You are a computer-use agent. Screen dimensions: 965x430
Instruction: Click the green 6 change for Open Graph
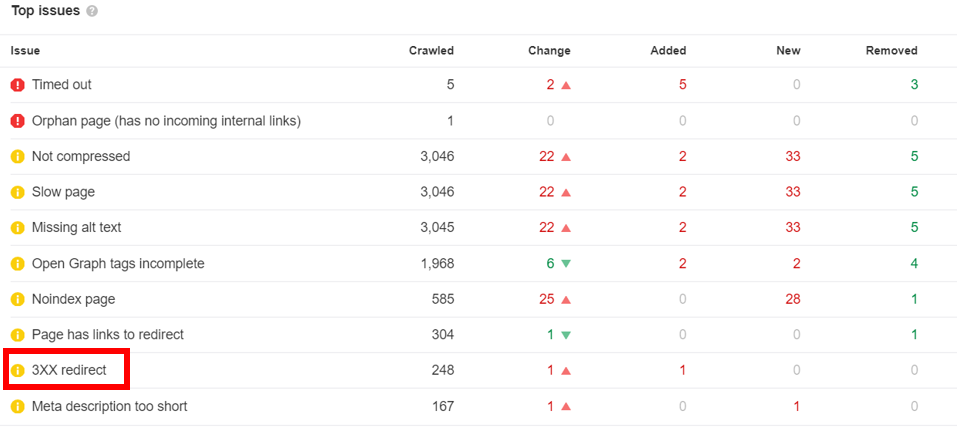(549, 264)
